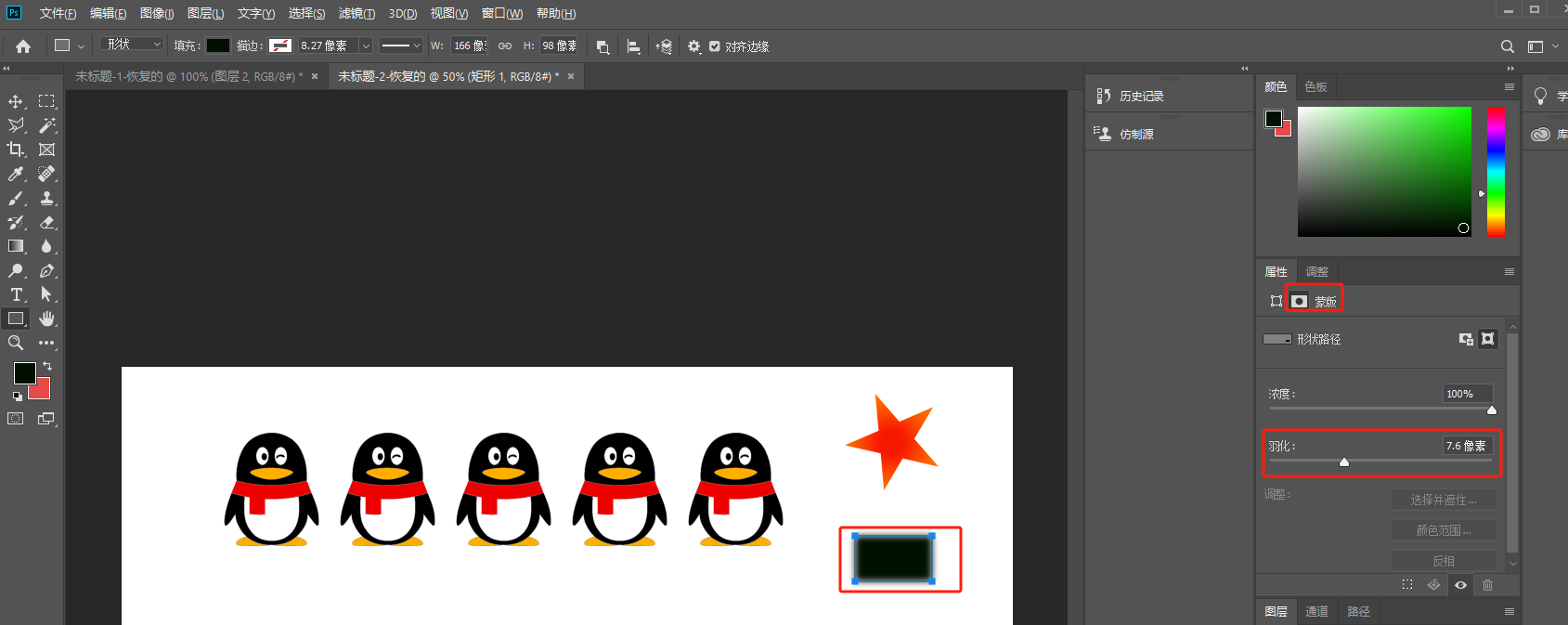Open the stroke width dropdown arrow
Screen dimensions: 1568x625
366,46
